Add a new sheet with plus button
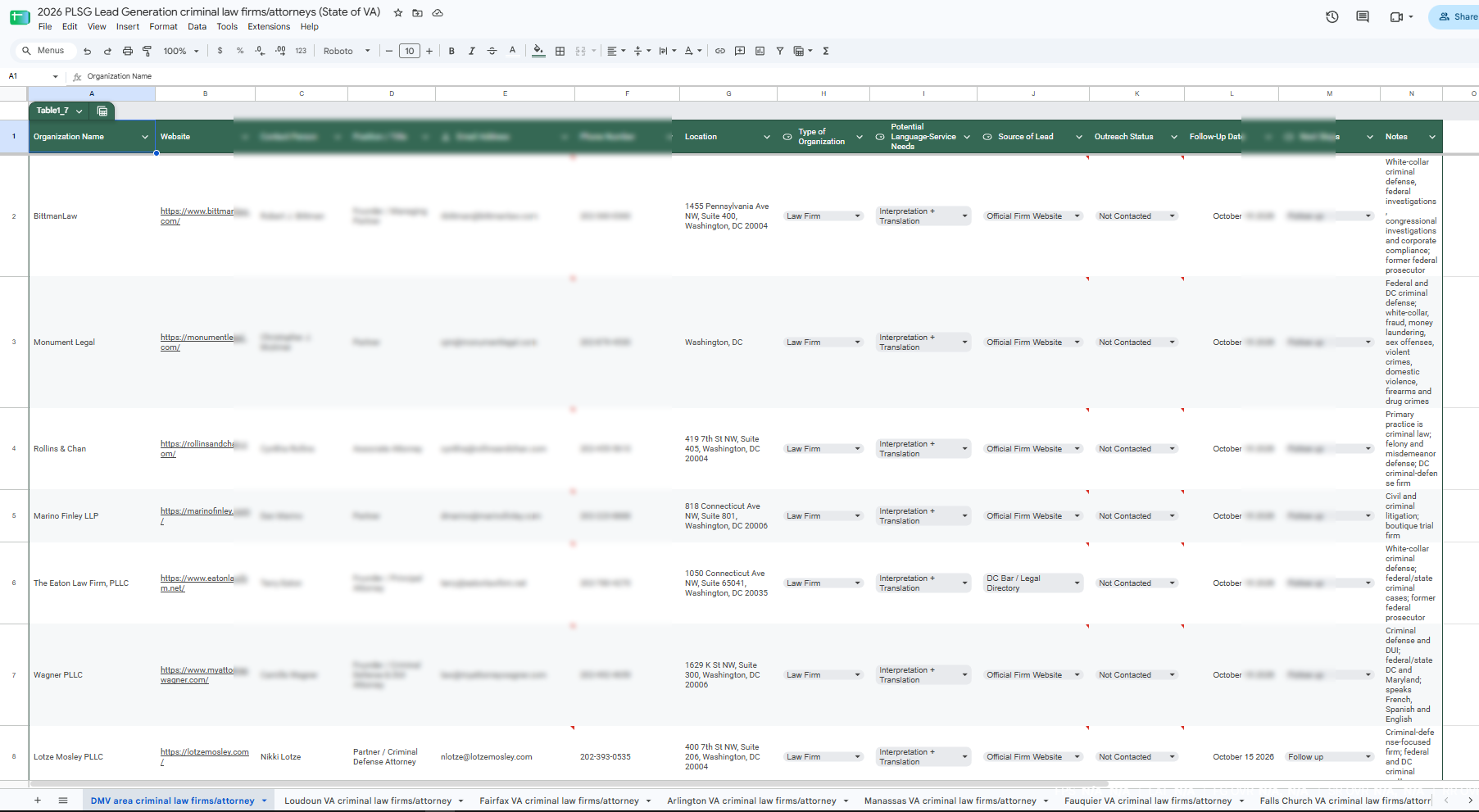This screenshot has width=1479, height=812. 38,801
